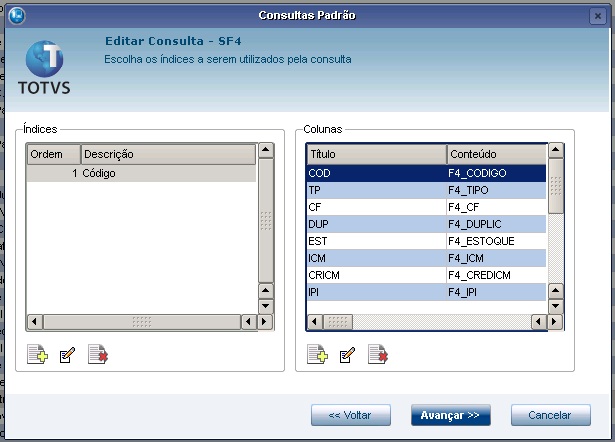615x442 pixels.
Task: Select the CF column row
Action: pyautogui.click(x=426, y=207)
